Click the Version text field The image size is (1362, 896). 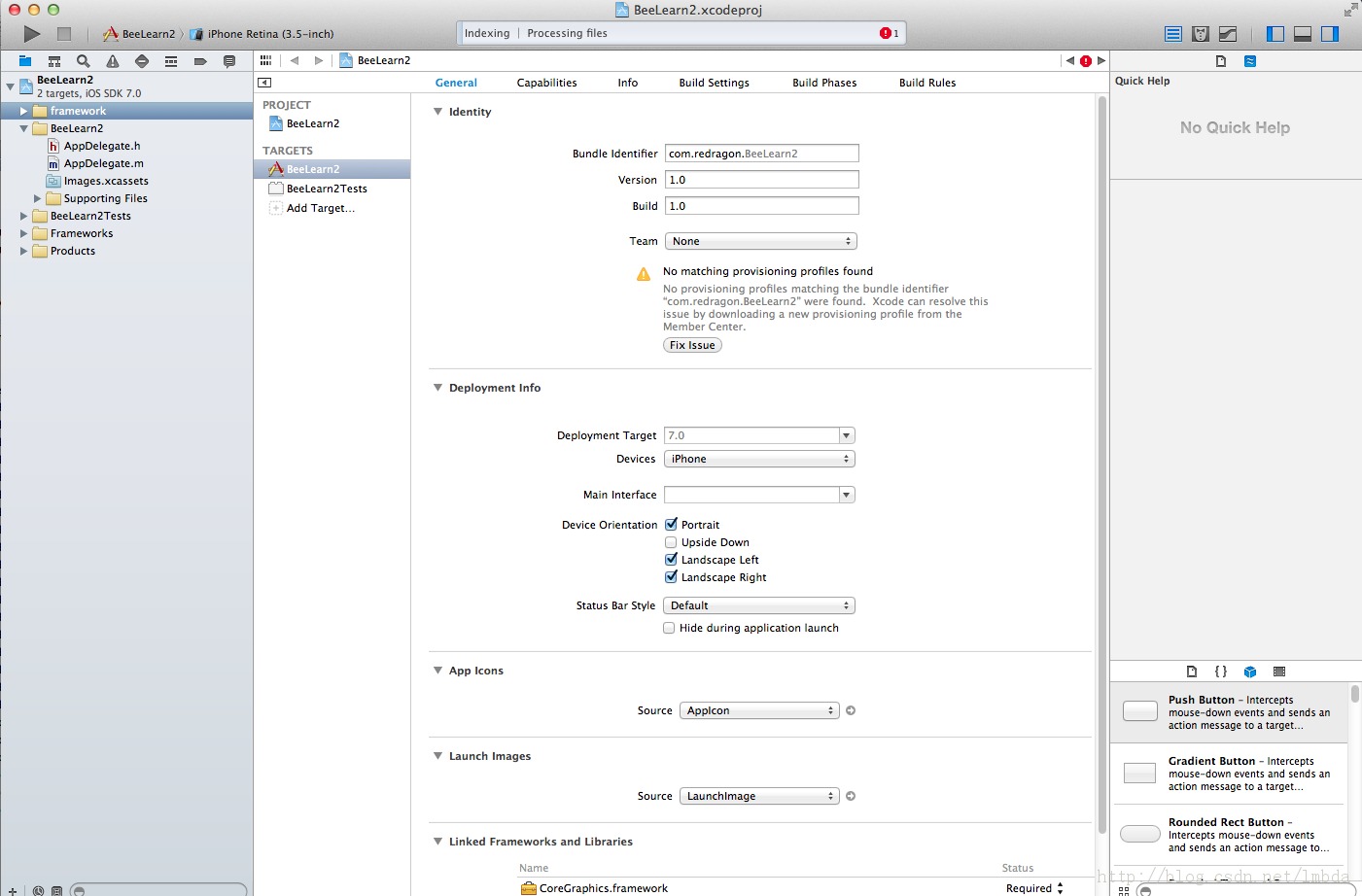pos(761,180)
